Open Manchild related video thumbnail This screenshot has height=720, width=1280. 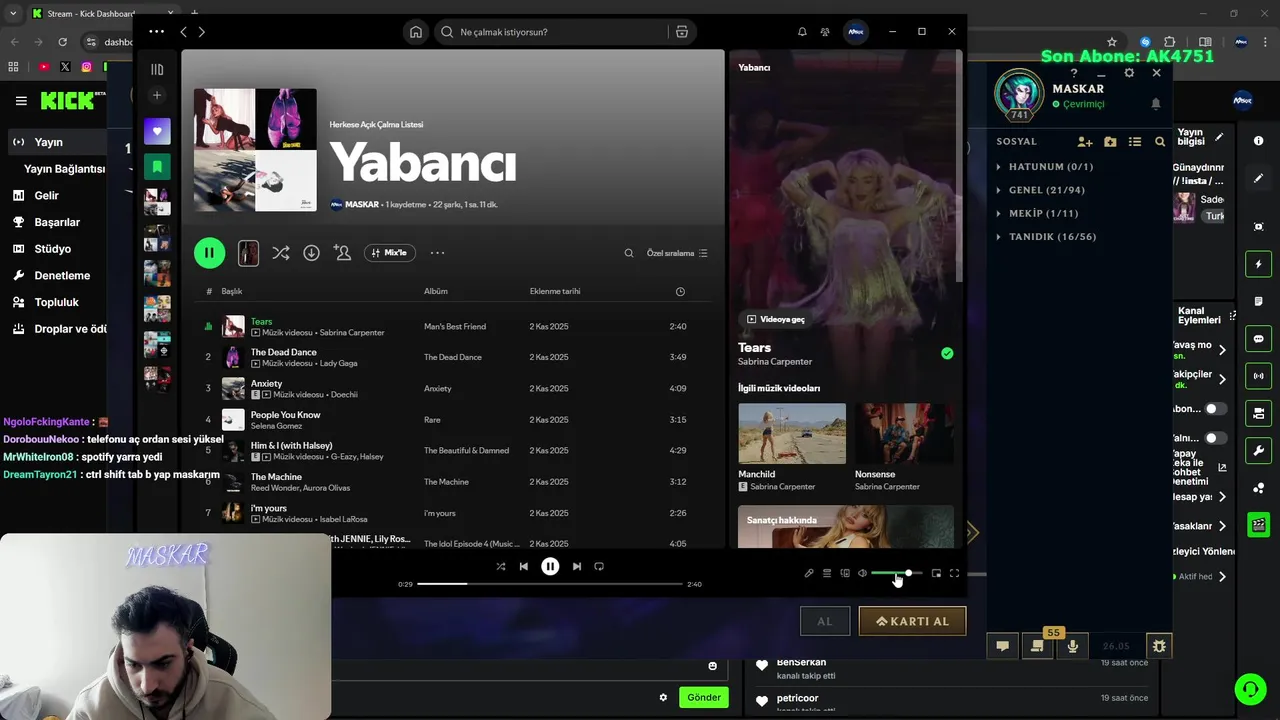click(x=792, y=433)
